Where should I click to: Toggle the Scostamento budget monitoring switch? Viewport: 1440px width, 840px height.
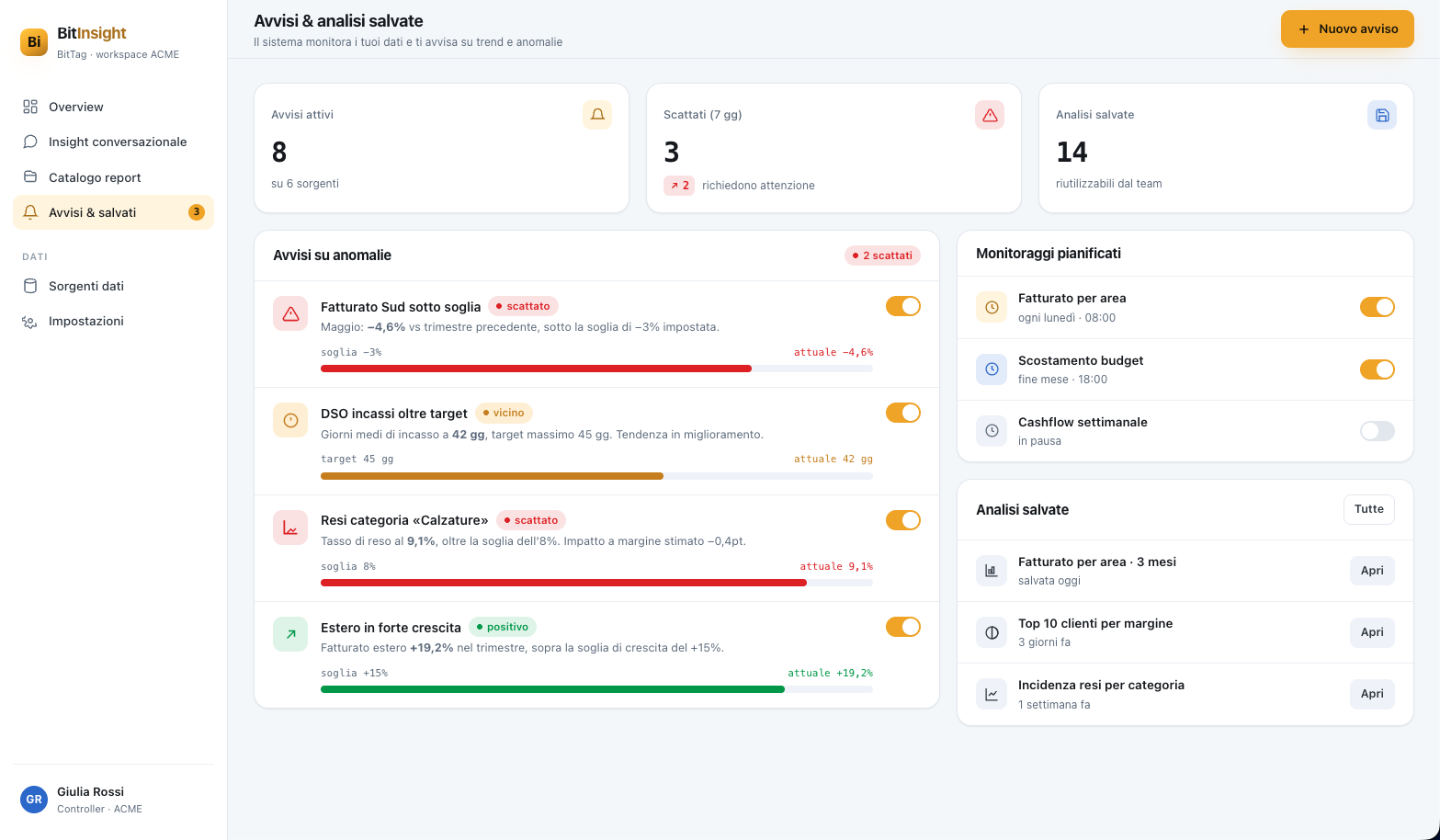click(1378, 369)
